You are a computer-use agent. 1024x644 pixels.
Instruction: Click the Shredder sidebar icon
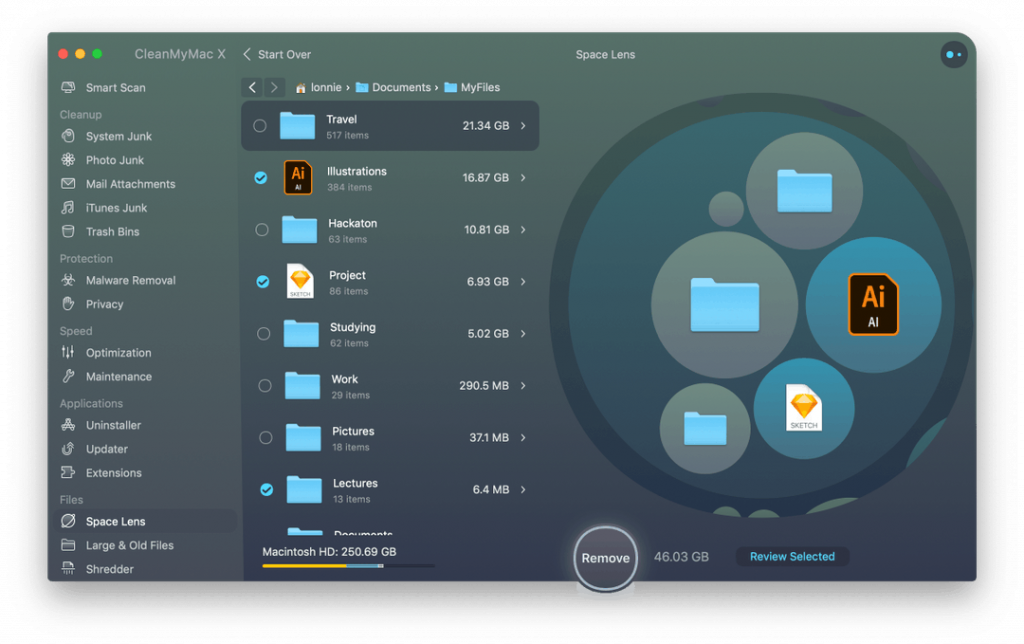(x=68, y=568)
